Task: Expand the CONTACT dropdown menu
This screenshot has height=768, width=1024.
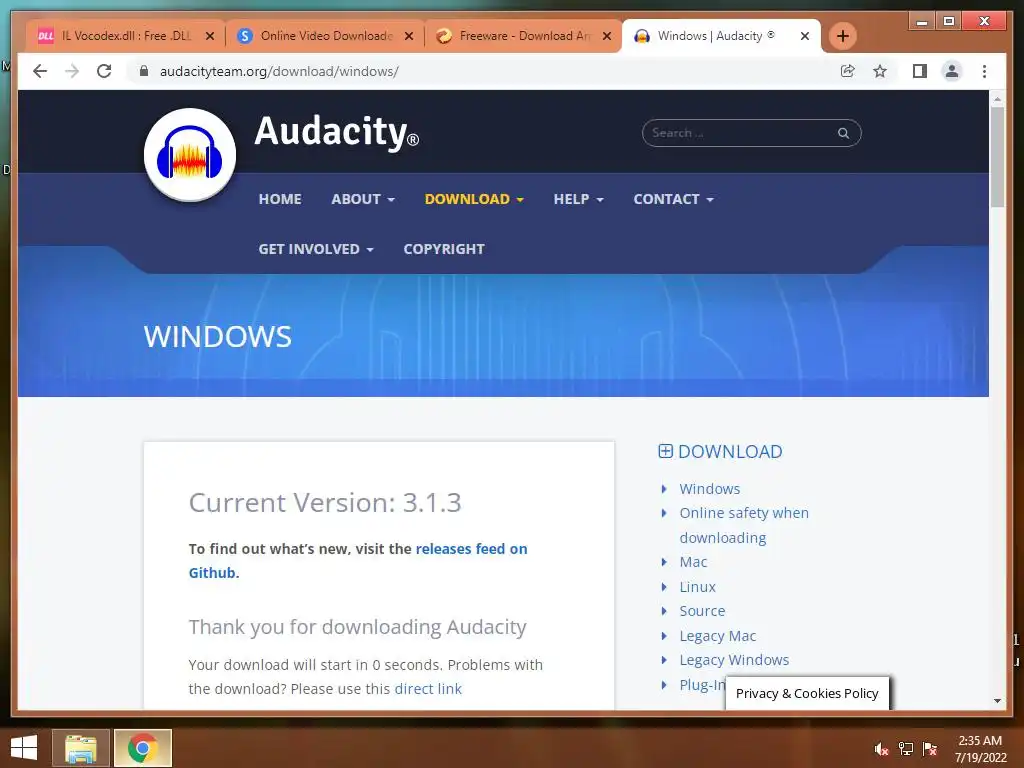Action: [673, 199]
